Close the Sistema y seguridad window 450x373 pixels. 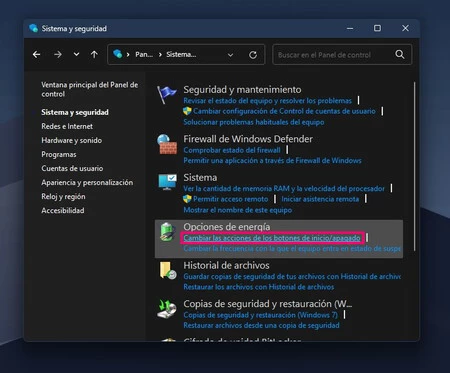(x=405, y=28)
